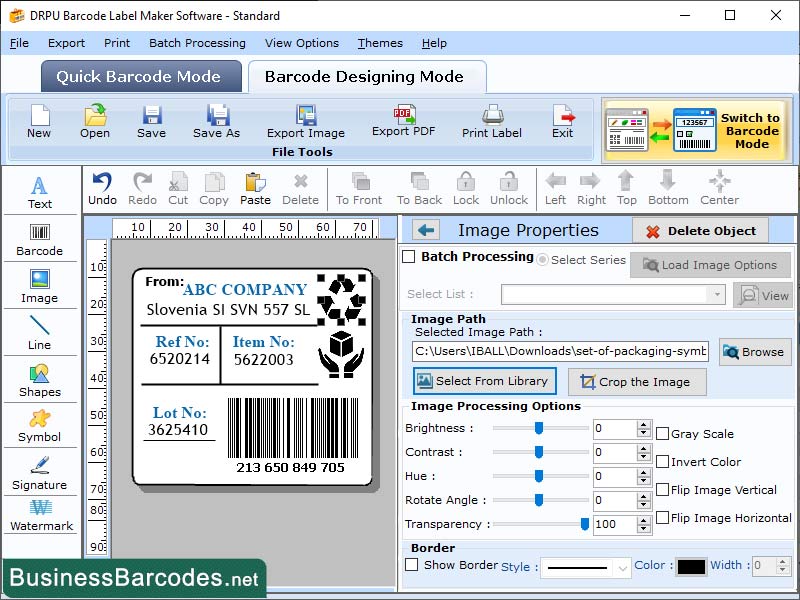Bring object To Front
The width and height of the screenshot is (800, 600).
click(x=359, y=189)
